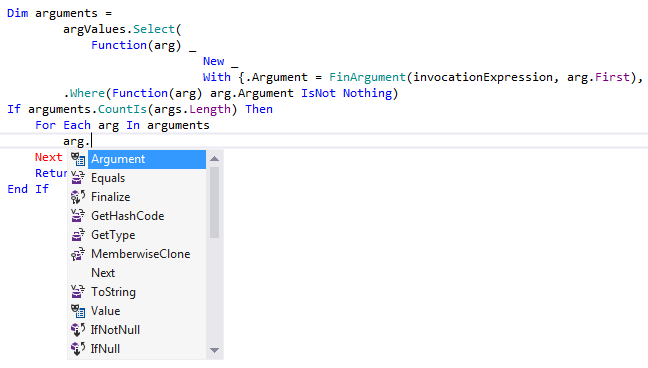Click the method icon beside ToString
Screen dimensions: 648x368
pyautogui.click(x=78, y=292)
